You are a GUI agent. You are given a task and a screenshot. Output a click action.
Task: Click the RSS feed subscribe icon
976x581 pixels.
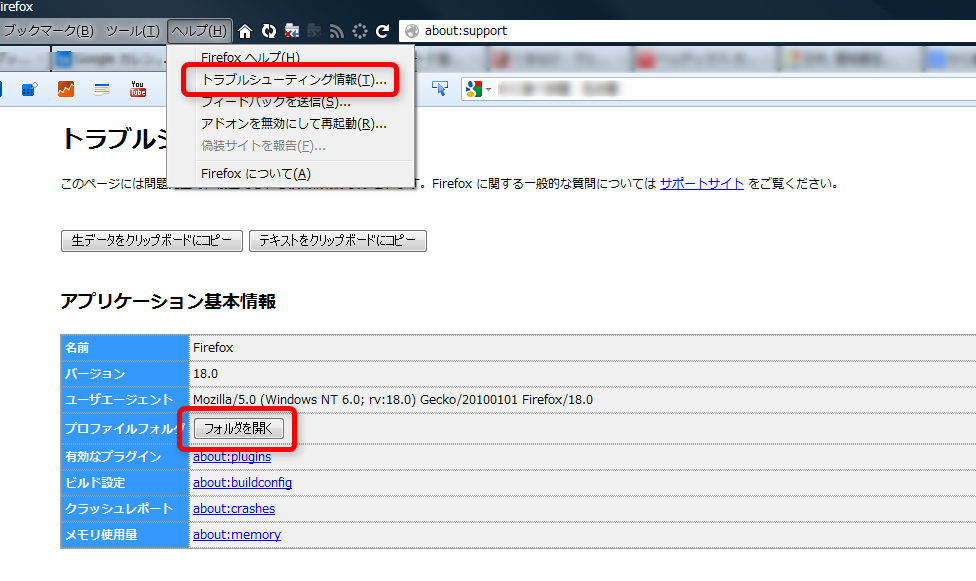point(337,31)
